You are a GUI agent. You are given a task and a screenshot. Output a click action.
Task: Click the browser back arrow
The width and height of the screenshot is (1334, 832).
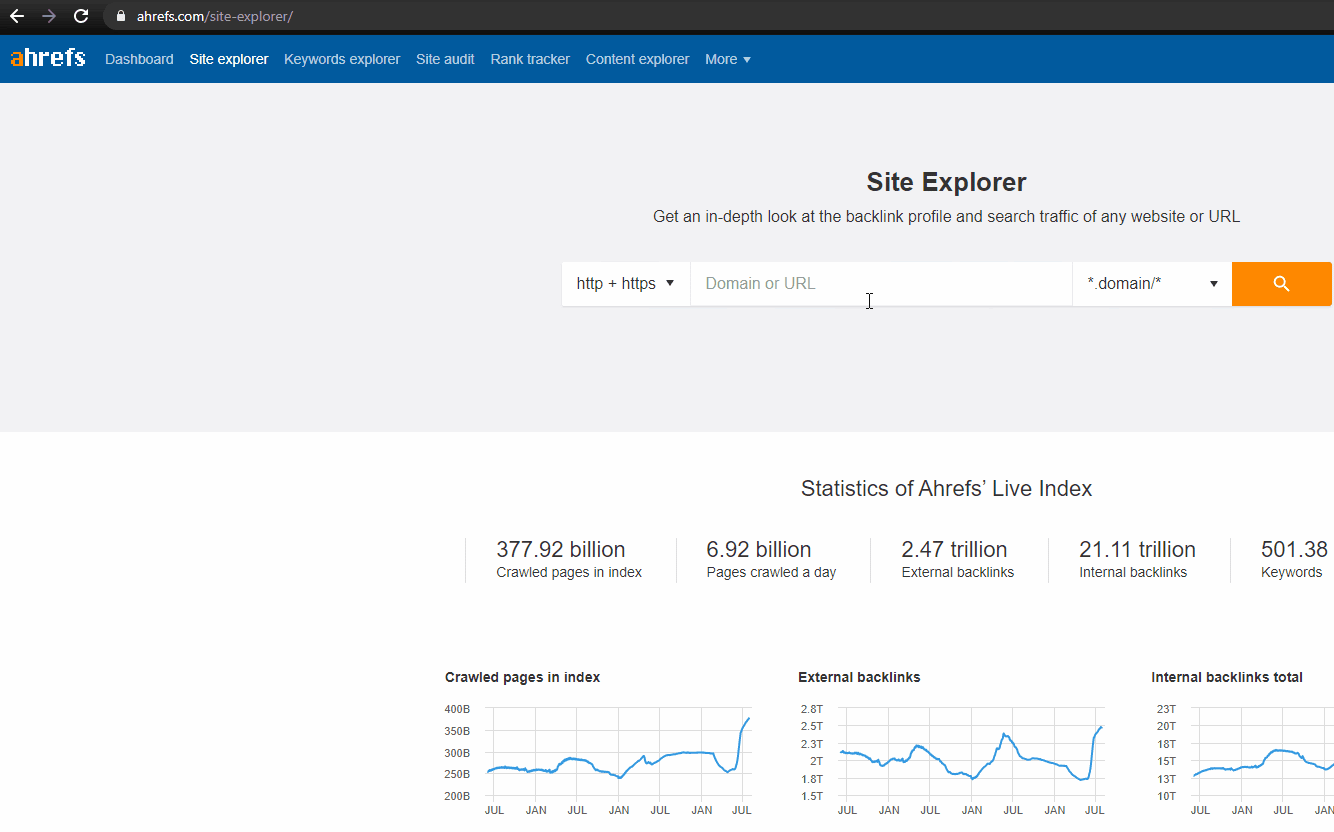16,16
